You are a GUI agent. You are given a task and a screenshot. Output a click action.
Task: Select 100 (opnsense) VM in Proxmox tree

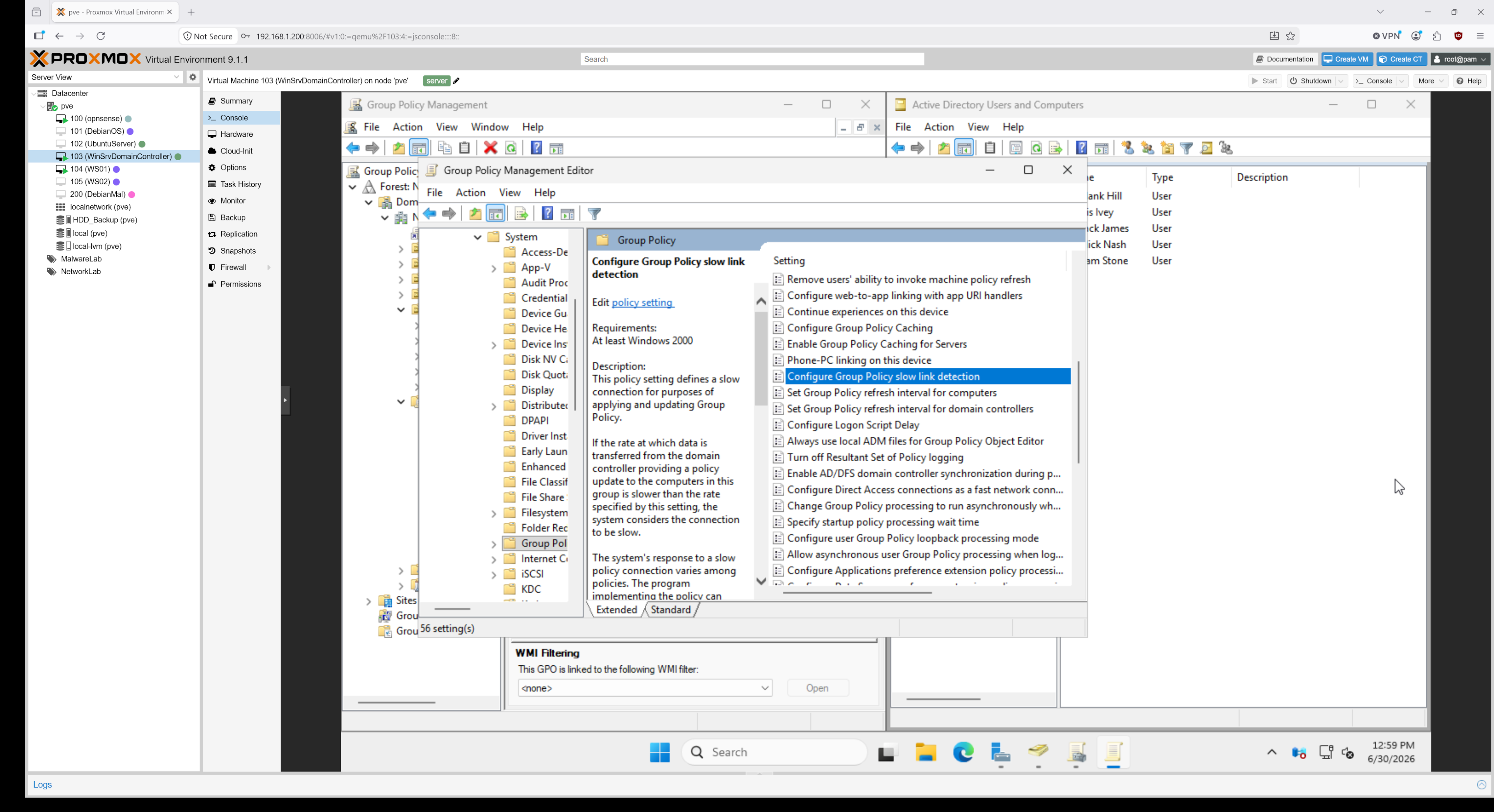pyautogui.click(x=96, y=118)
